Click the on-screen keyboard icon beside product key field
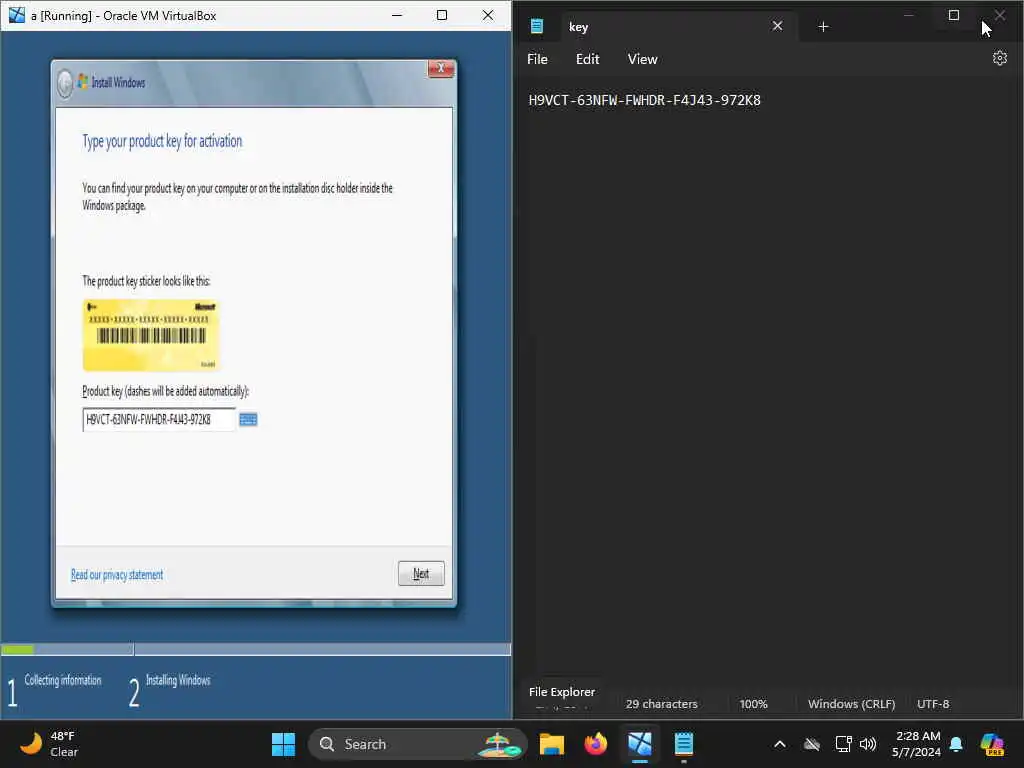 pyautogui.click(x=248, y=419)
